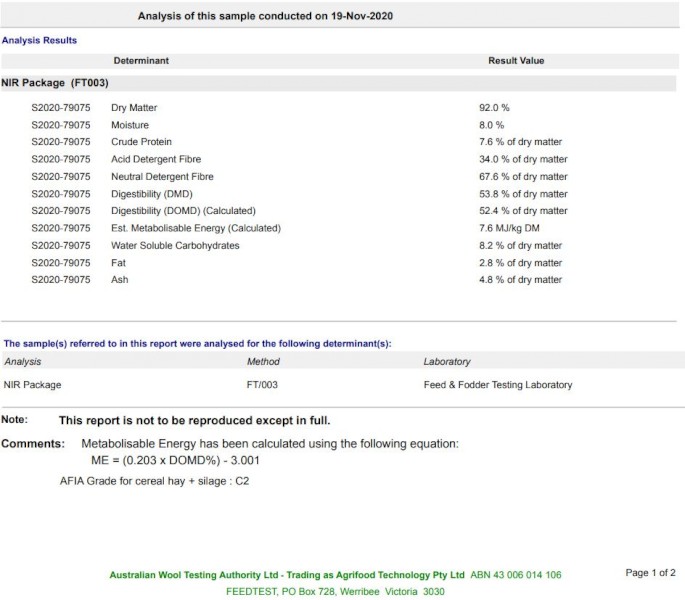685x600 pixels.
Task: Click the Water Soluble Carbohydrates label
Action: 175,245
